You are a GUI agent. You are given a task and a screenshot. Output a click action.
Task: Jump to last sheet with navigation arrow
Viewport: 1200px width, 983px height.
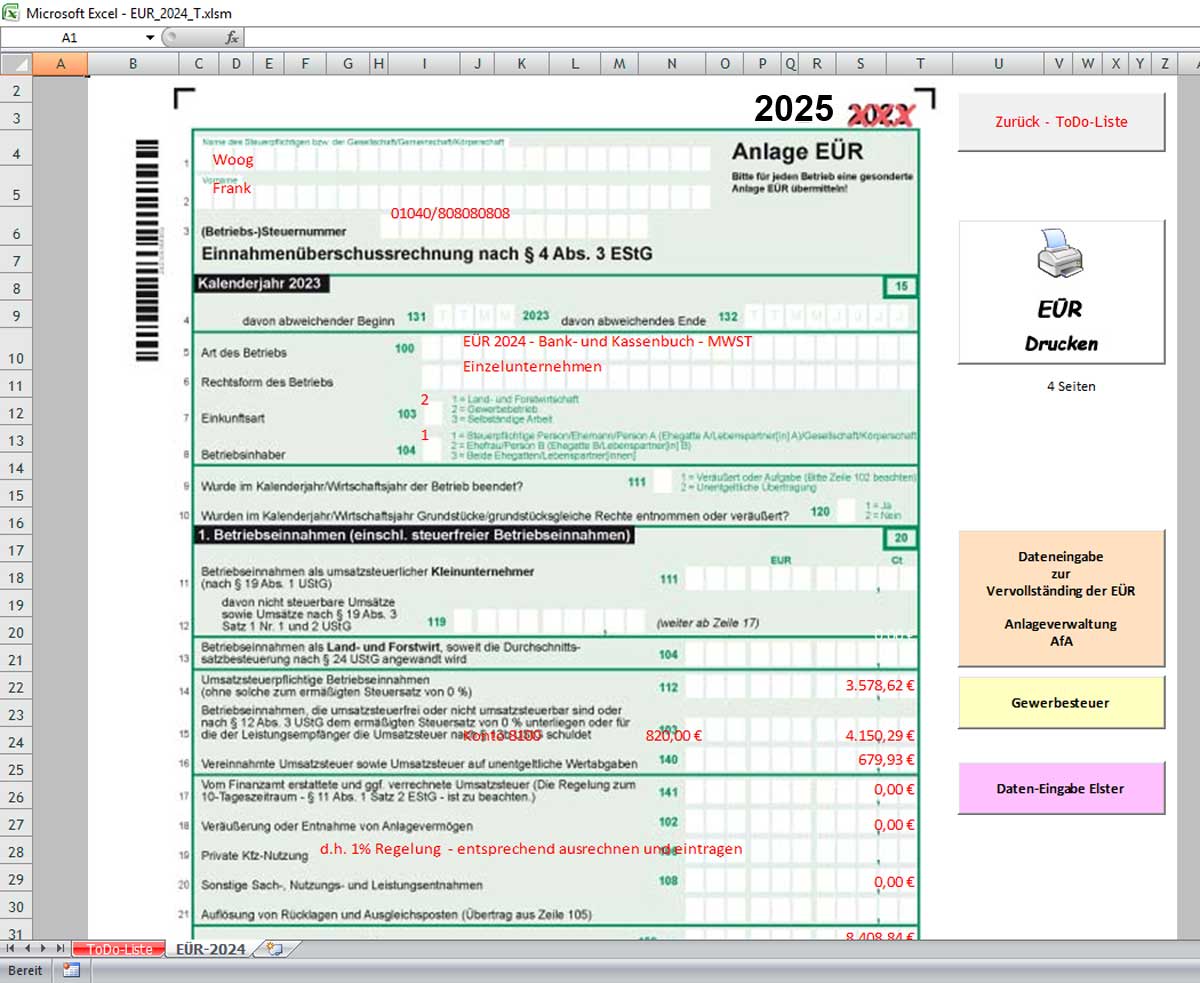pyautogui.click(x=60, y=948)
